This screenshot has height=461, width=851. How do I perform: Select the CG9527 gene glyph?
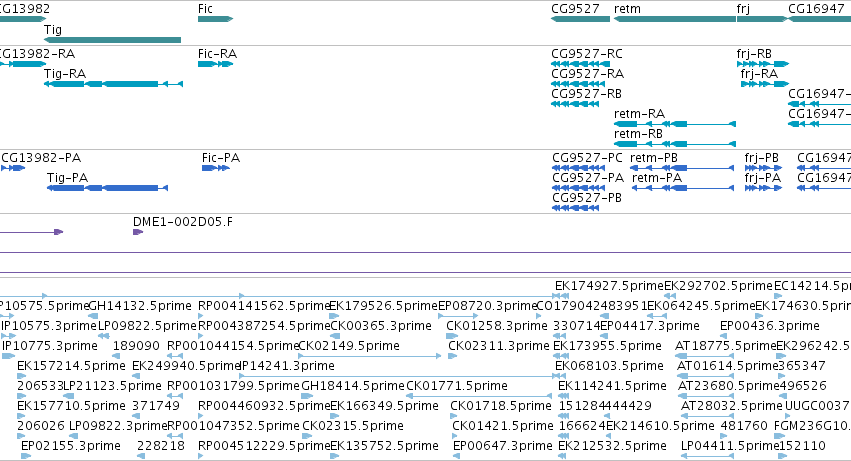click(x=580, y=19)
